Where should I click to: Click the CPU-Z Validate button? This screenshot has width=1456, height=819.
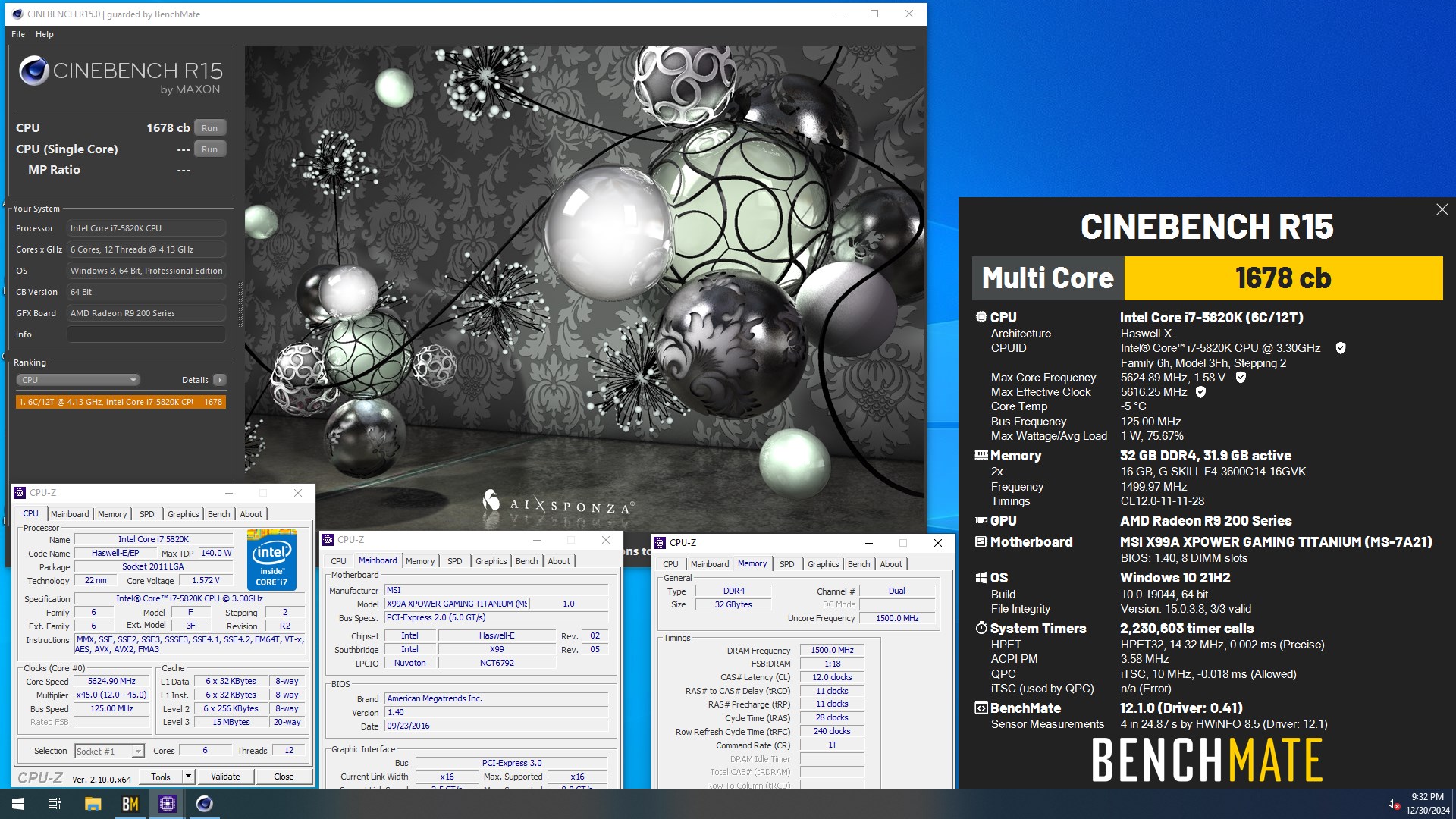coord(225,777)
